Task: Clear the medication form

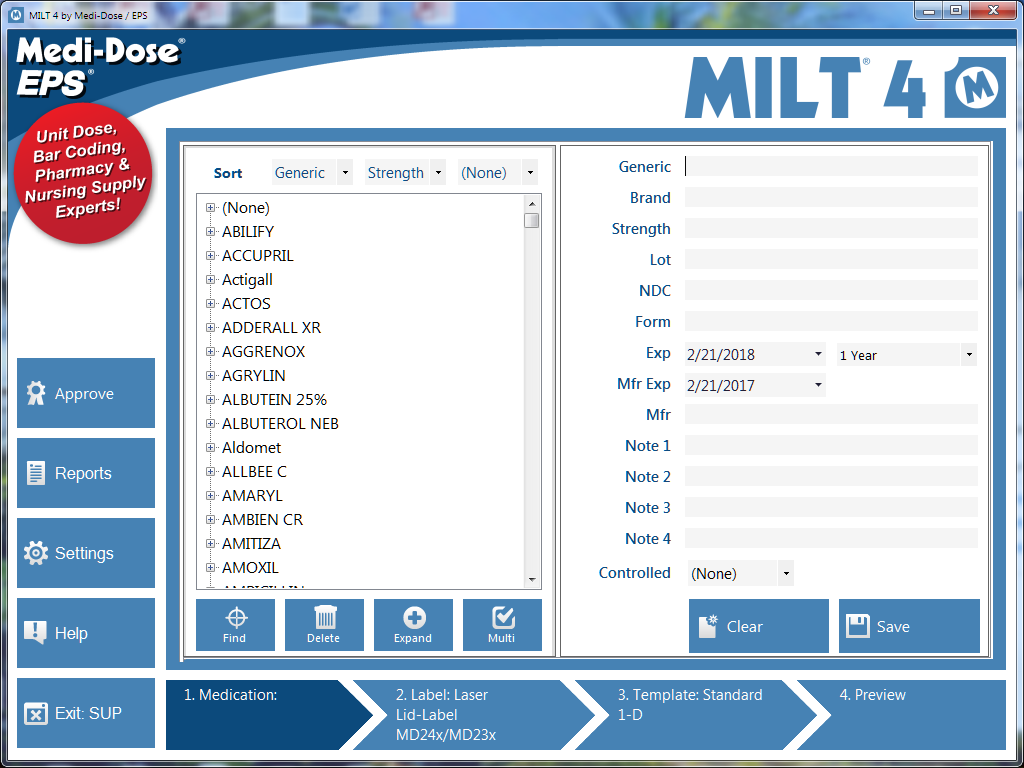Action: 759,626
